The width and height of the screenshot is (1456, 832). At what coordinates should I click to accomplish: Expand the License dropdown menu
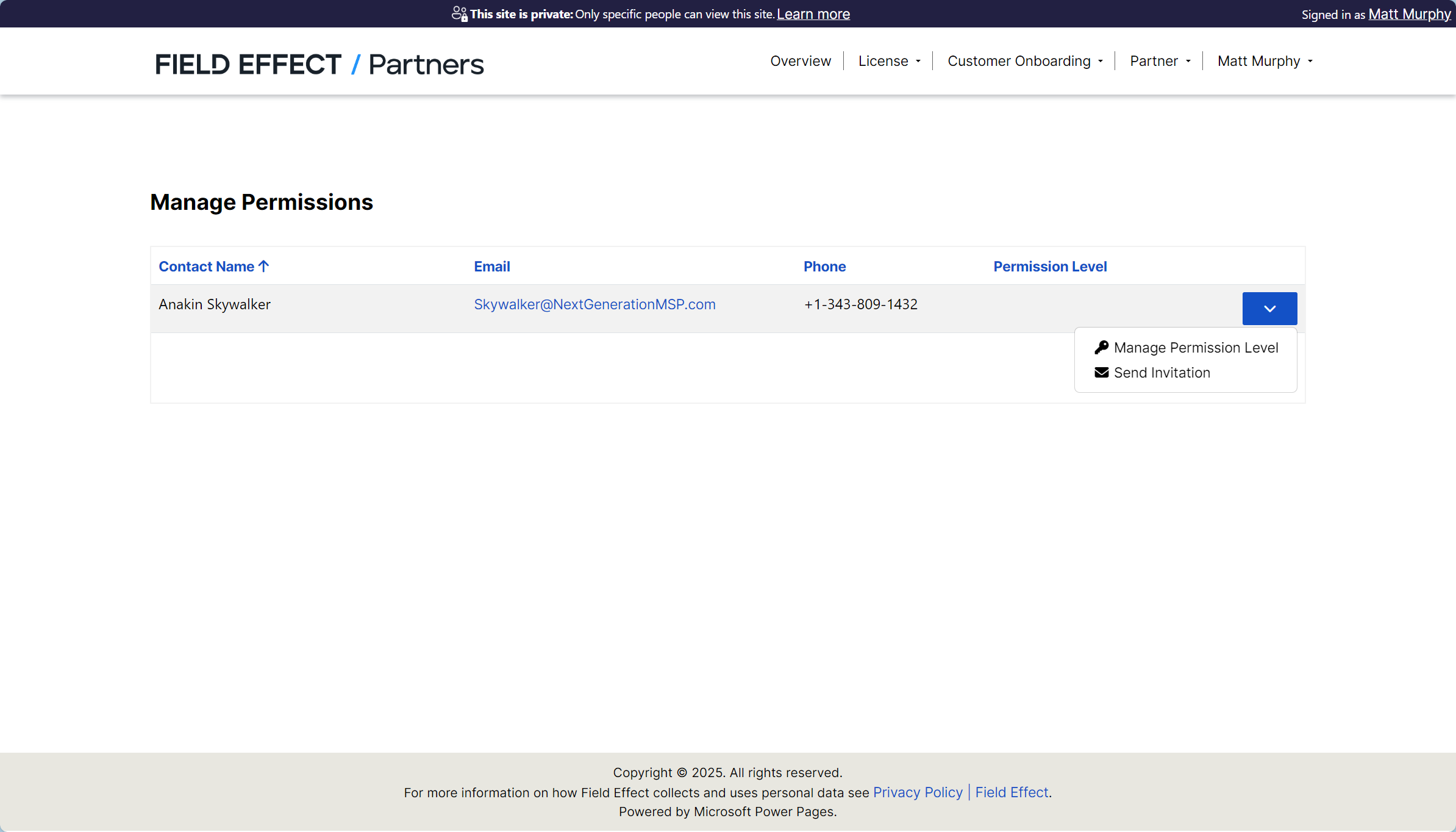click(x=889, y=61)
